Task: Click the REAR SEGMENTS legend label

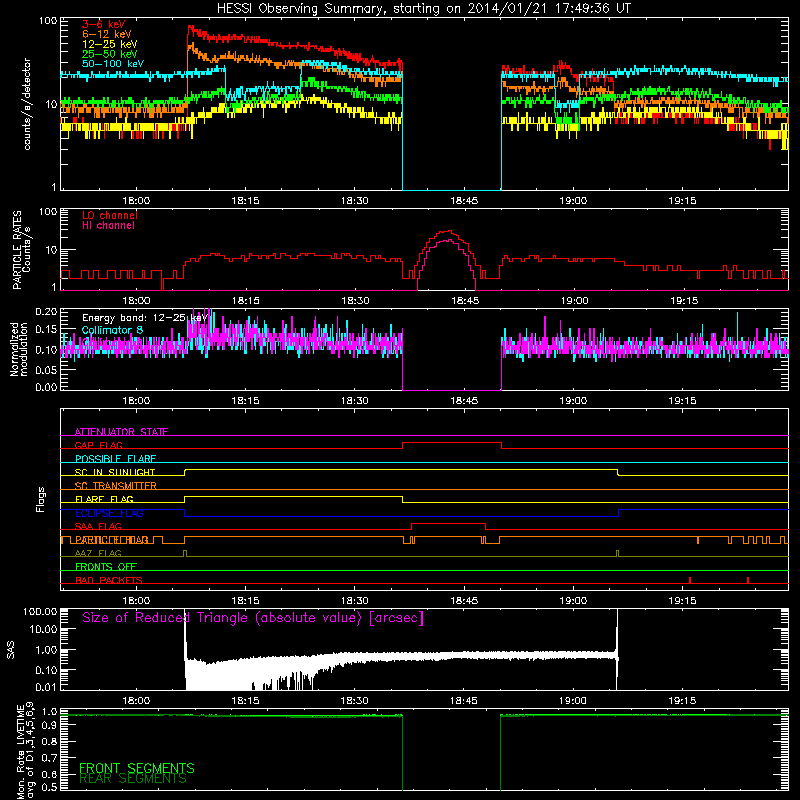Action: click(133, 779)
